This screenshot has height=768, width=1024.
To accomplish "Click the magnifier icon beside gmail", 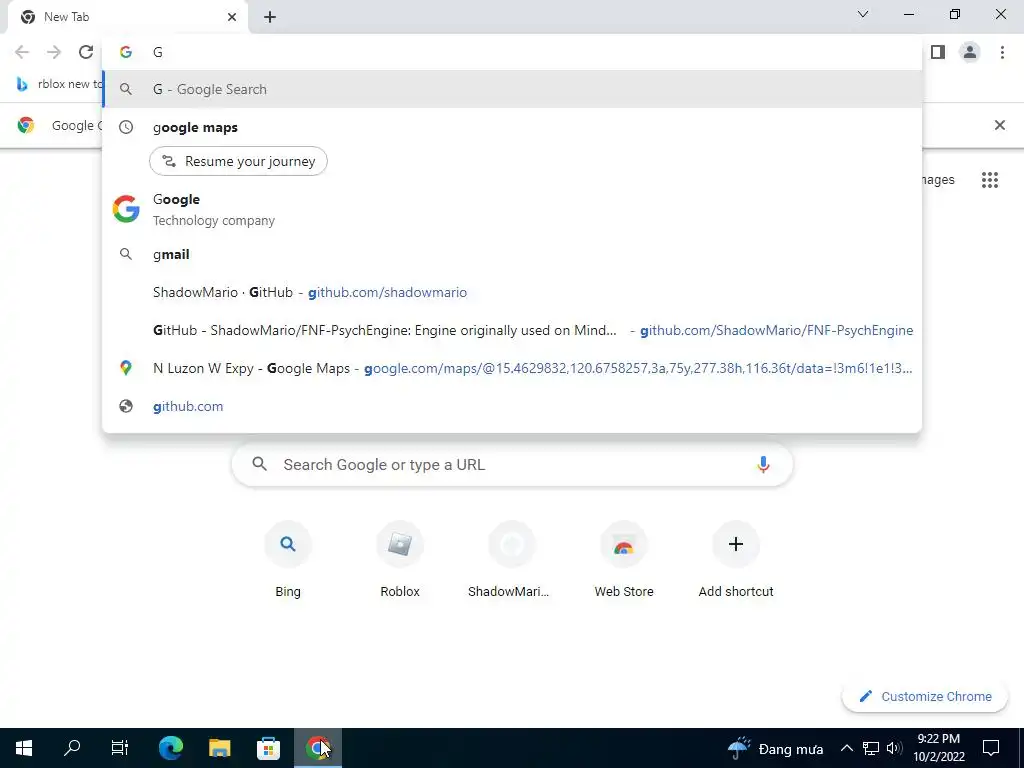I will 126,254.
